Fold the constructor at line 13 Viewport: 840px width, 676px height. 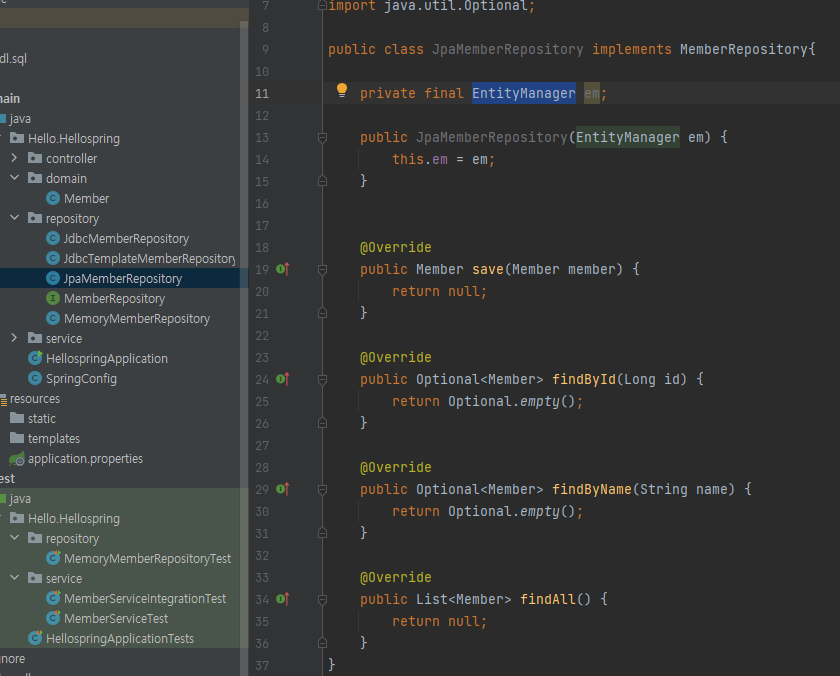[322, 138]
